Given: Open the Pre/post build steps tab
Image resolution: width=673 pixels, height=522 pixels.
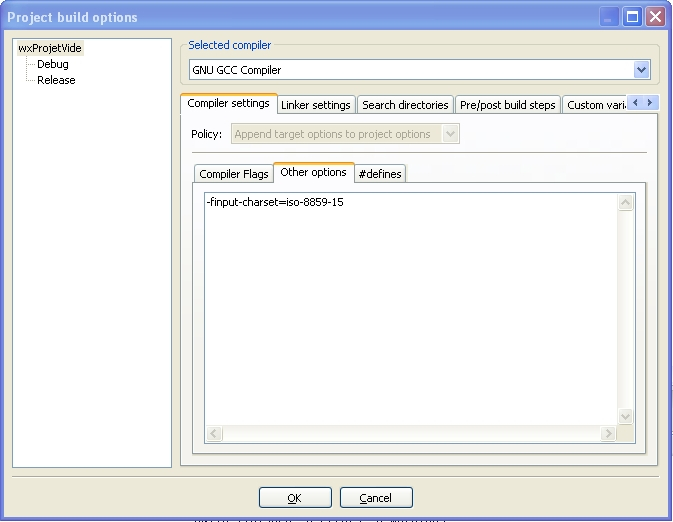Looking at the screenshot, I should tap(507, 105).
